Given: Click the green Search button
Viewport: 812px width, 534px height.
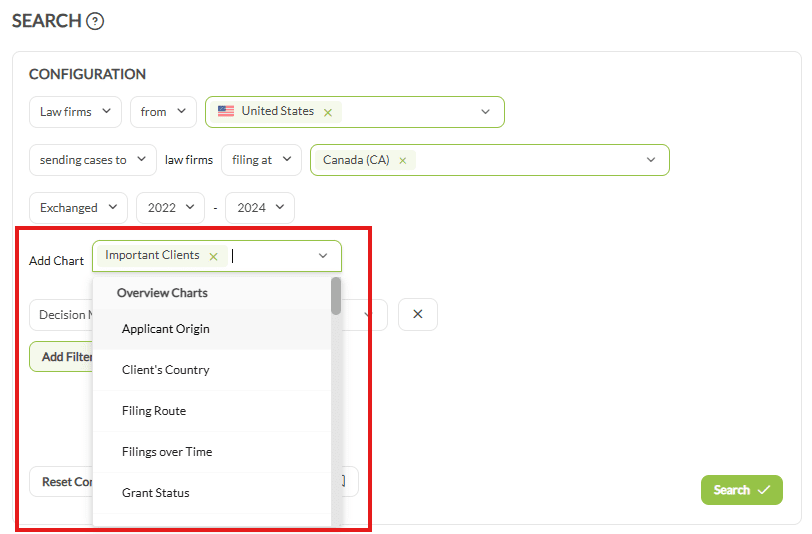Looking at the screenshot, I should tap(742, 490).
